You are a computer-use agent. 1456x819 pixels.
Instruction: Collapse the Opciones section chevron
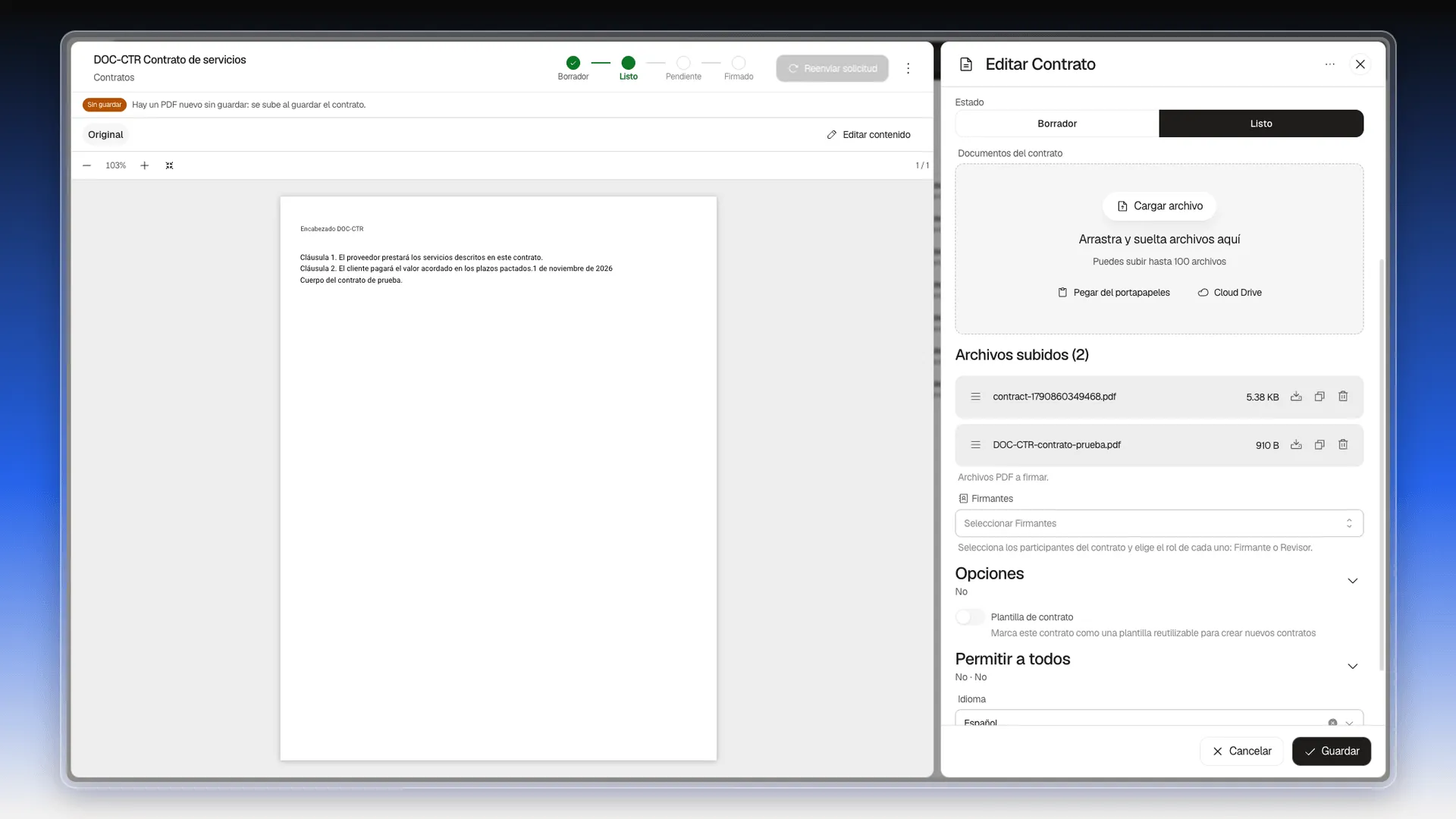[1352, 581]
